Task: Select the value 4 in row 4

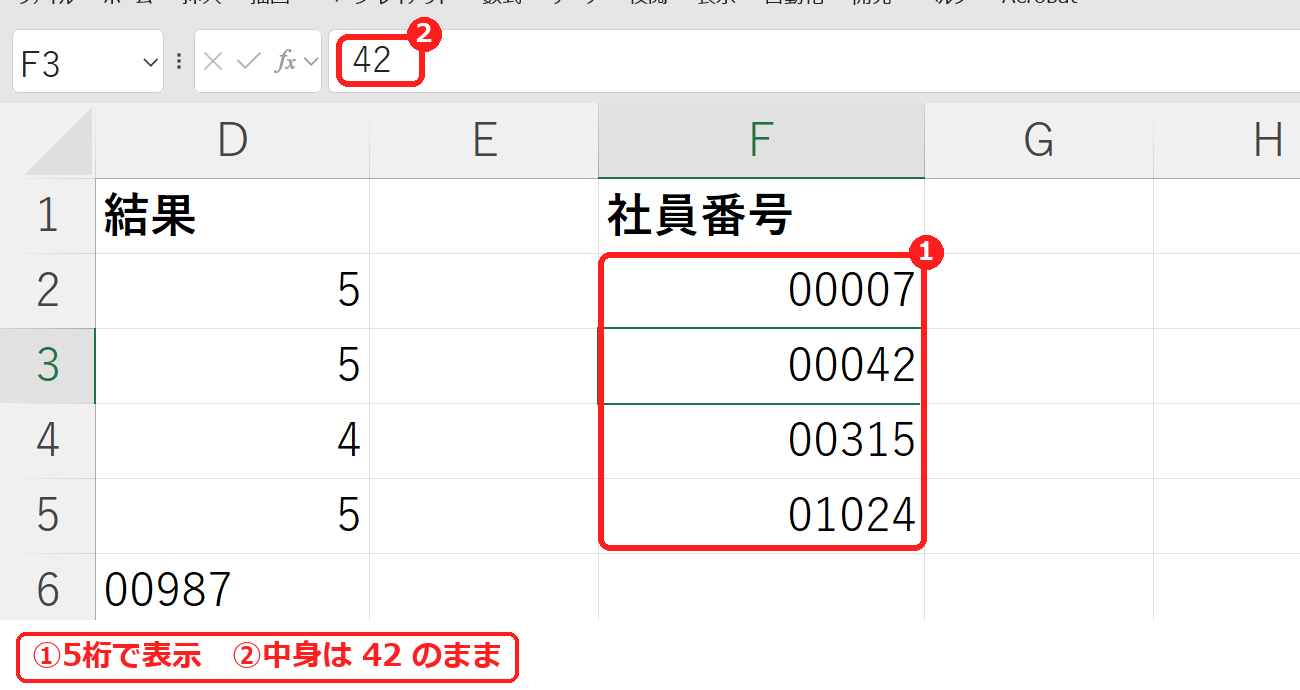Action: point(232,441)
